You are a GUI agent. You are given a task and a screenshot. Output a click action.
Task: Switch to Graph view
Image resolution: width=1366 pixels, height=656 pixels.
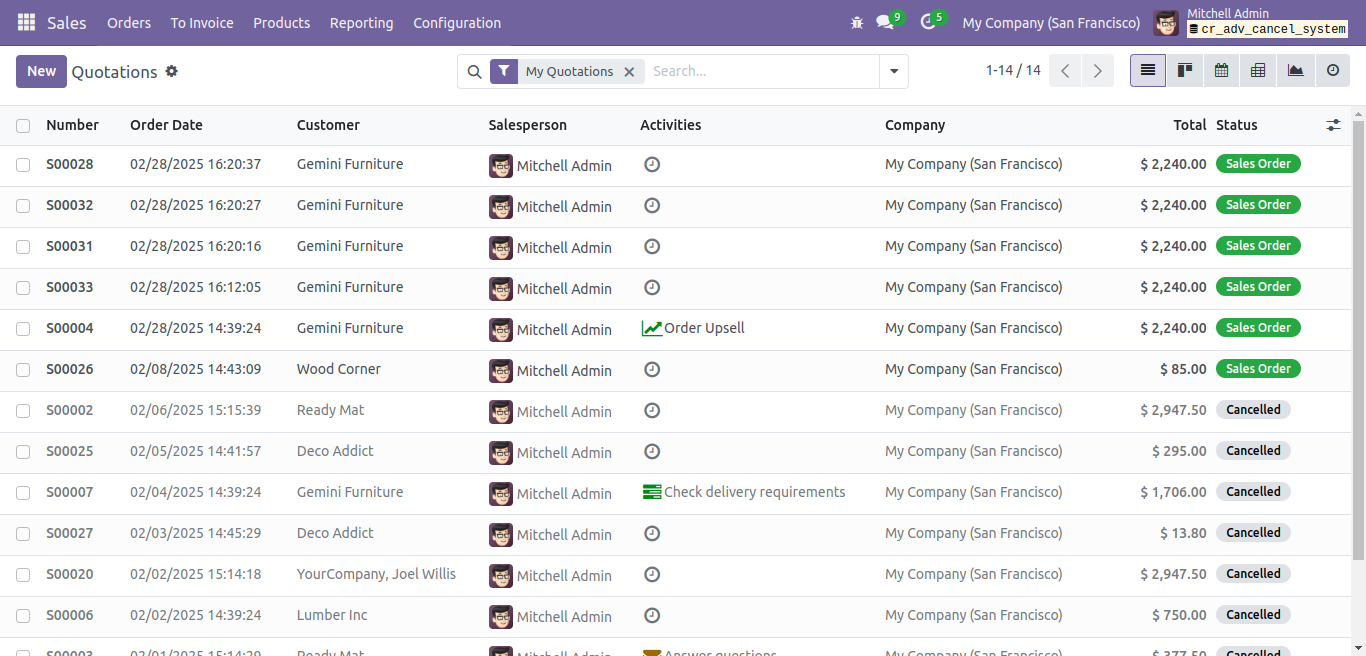[1295, 71]
